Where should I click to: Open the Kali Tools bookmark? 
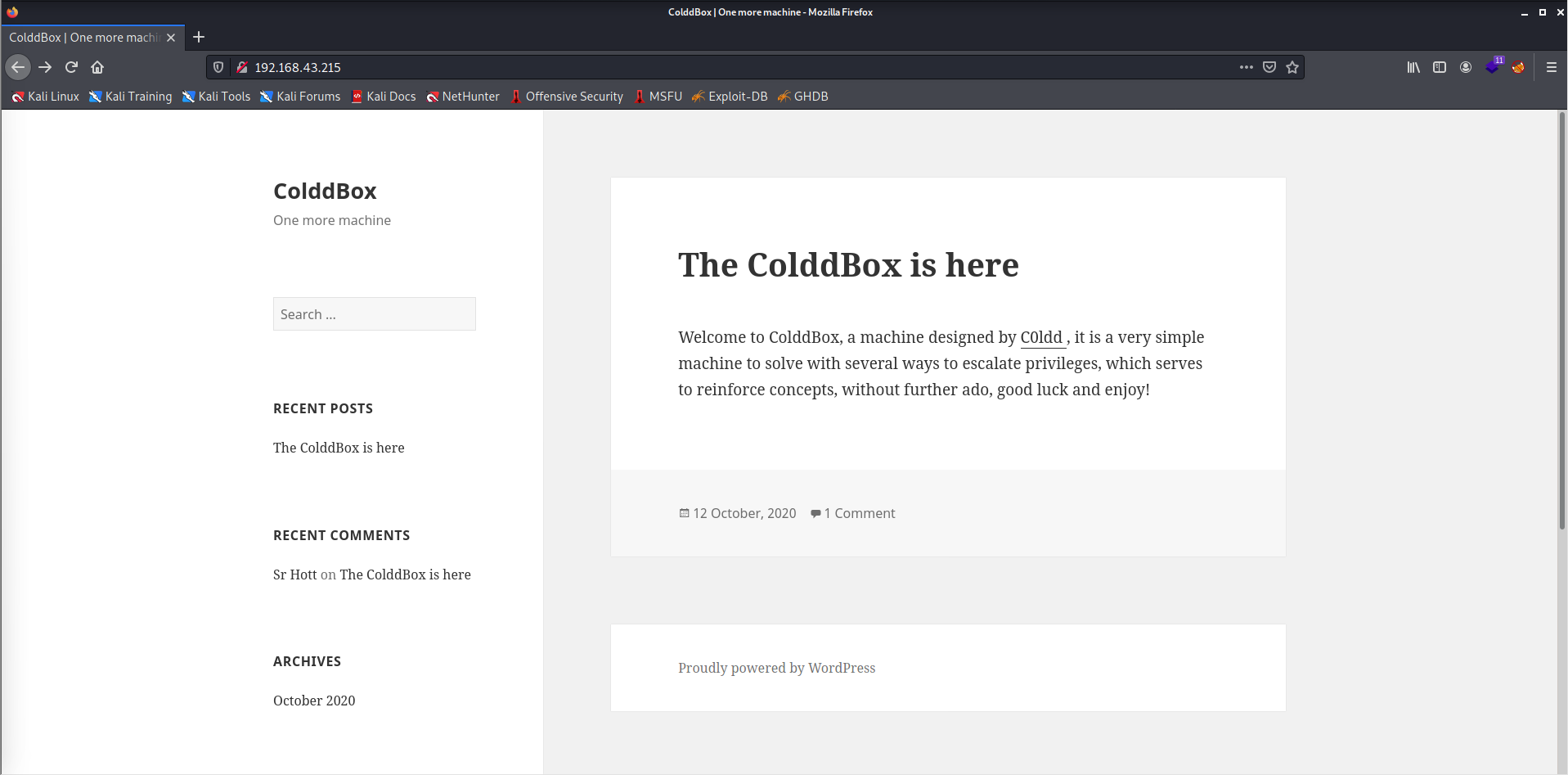pyautogui.click(x=216, y=97)
